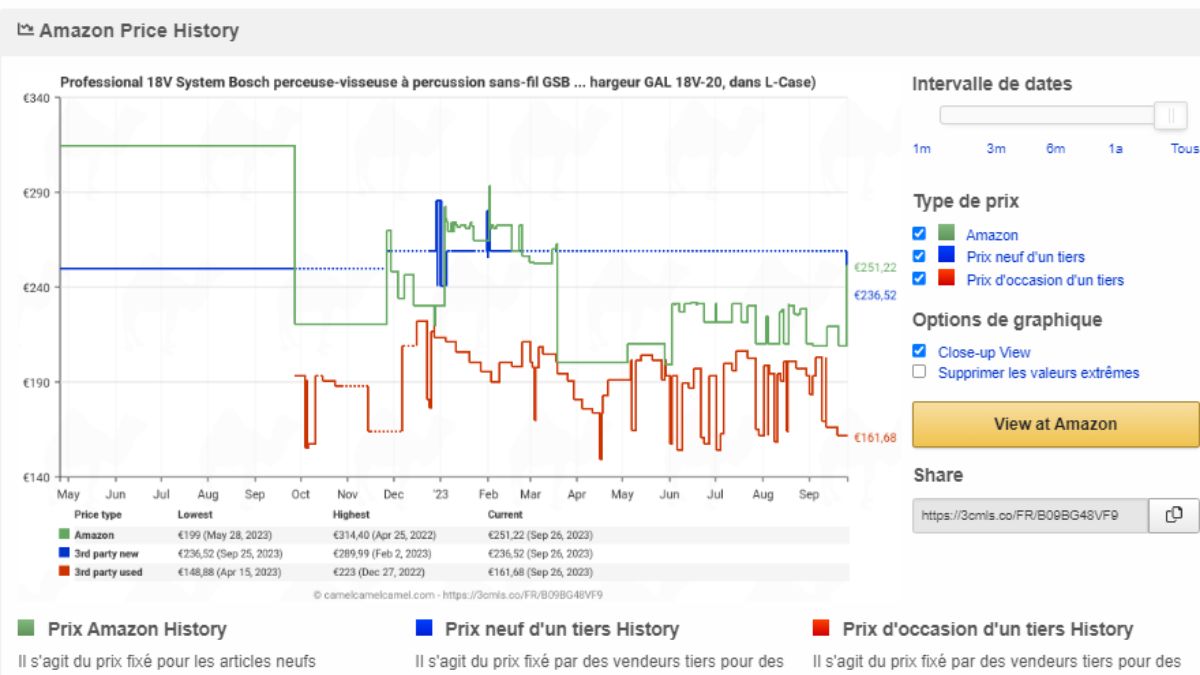1200x675 pixels.
Task: Toggle the Prix neuf d'un tiers checkbox
Action: [x=919, y=257]
